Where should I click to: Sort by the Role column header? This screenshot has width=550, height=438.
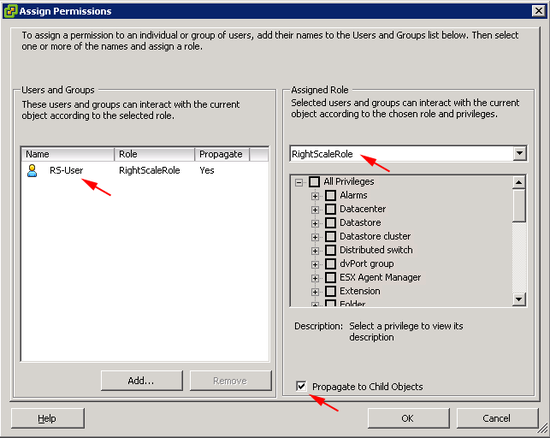tap(154, 154)
